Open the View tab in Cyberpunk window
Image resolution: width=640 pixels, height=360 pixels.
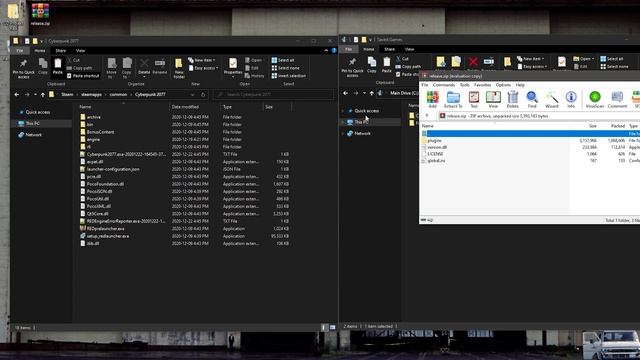pyautogui.click(x=80, y=51)
